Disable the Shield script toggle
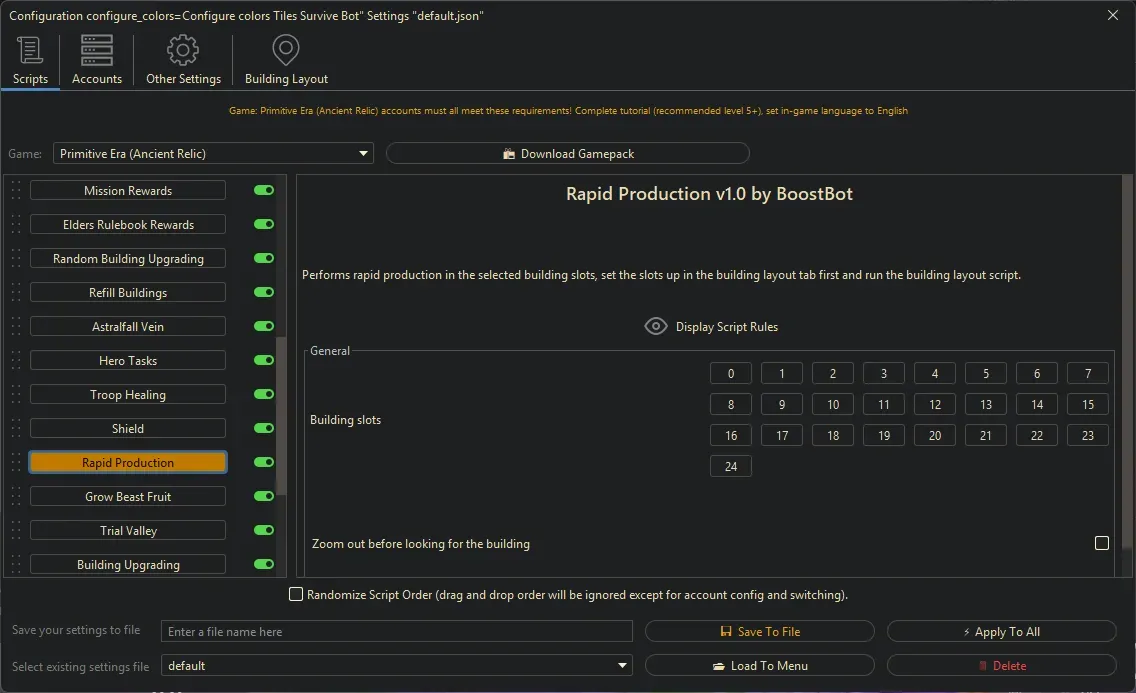Image resolution: width=1136 pixels, height=693 pixels. click(262, 428)
